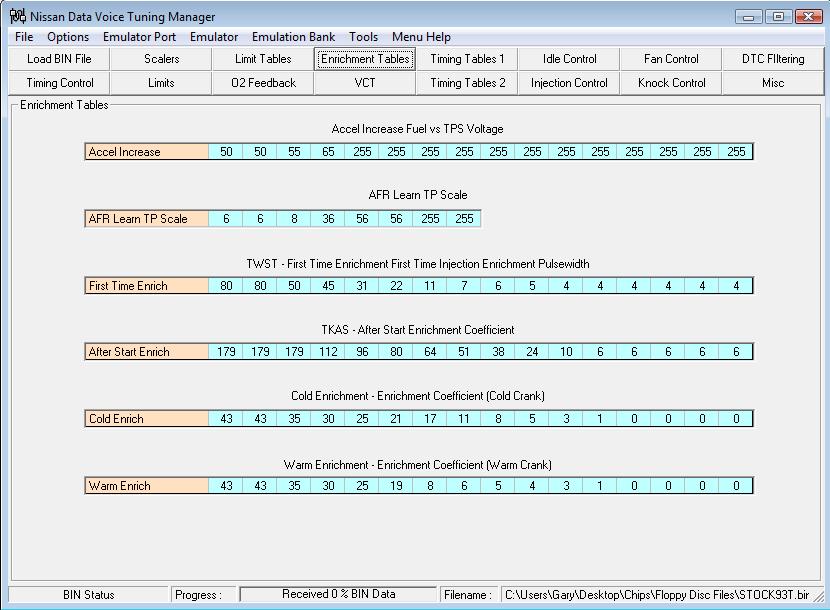The height and width of the screenshot is (610, 830).
Task: Open the Emulator Port menu
Action: click(x=139, y=37)
